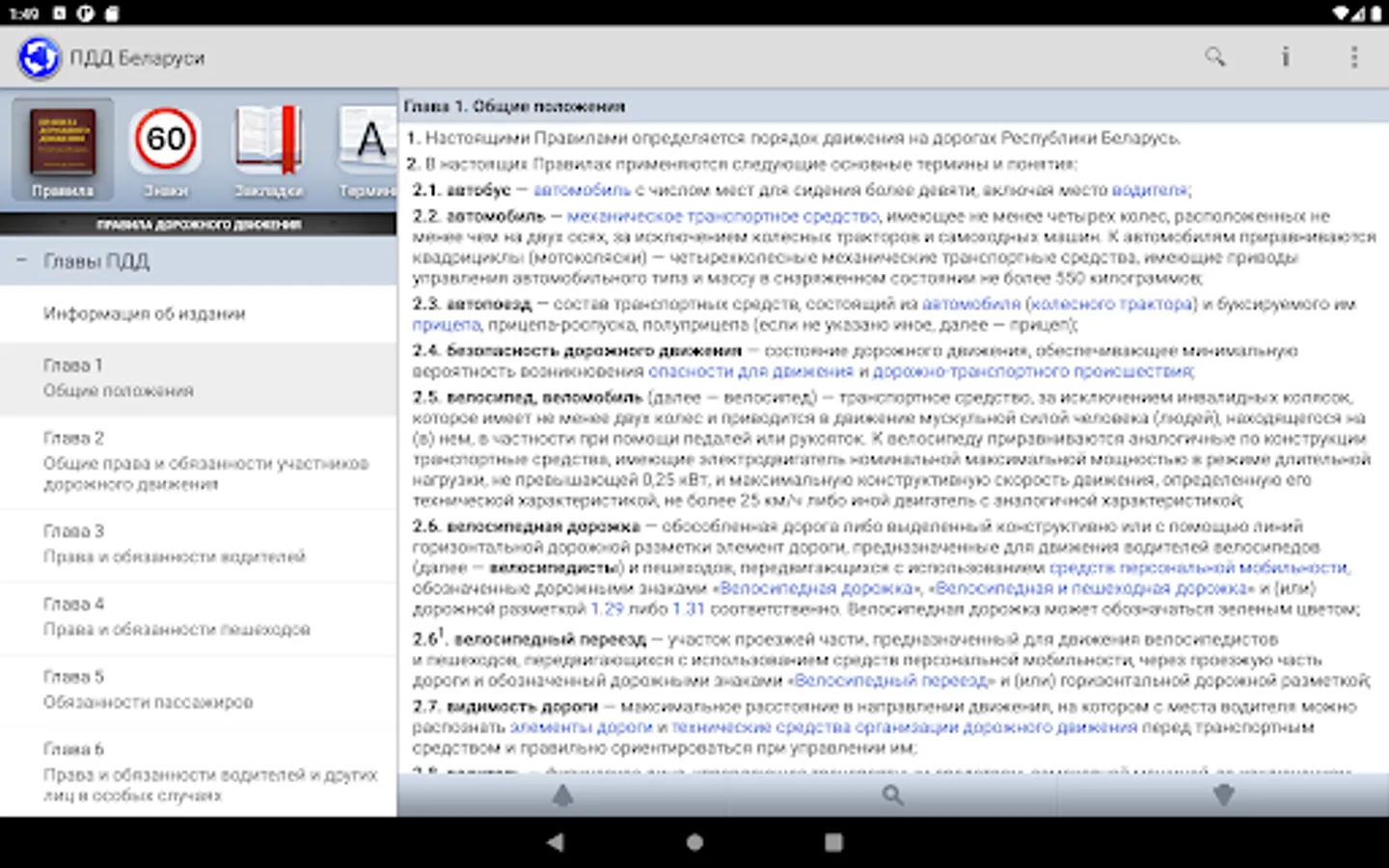Screen dimensions: 1389x868
Task: Open the three-dot overflow menu
Action: click(1354, 57)
